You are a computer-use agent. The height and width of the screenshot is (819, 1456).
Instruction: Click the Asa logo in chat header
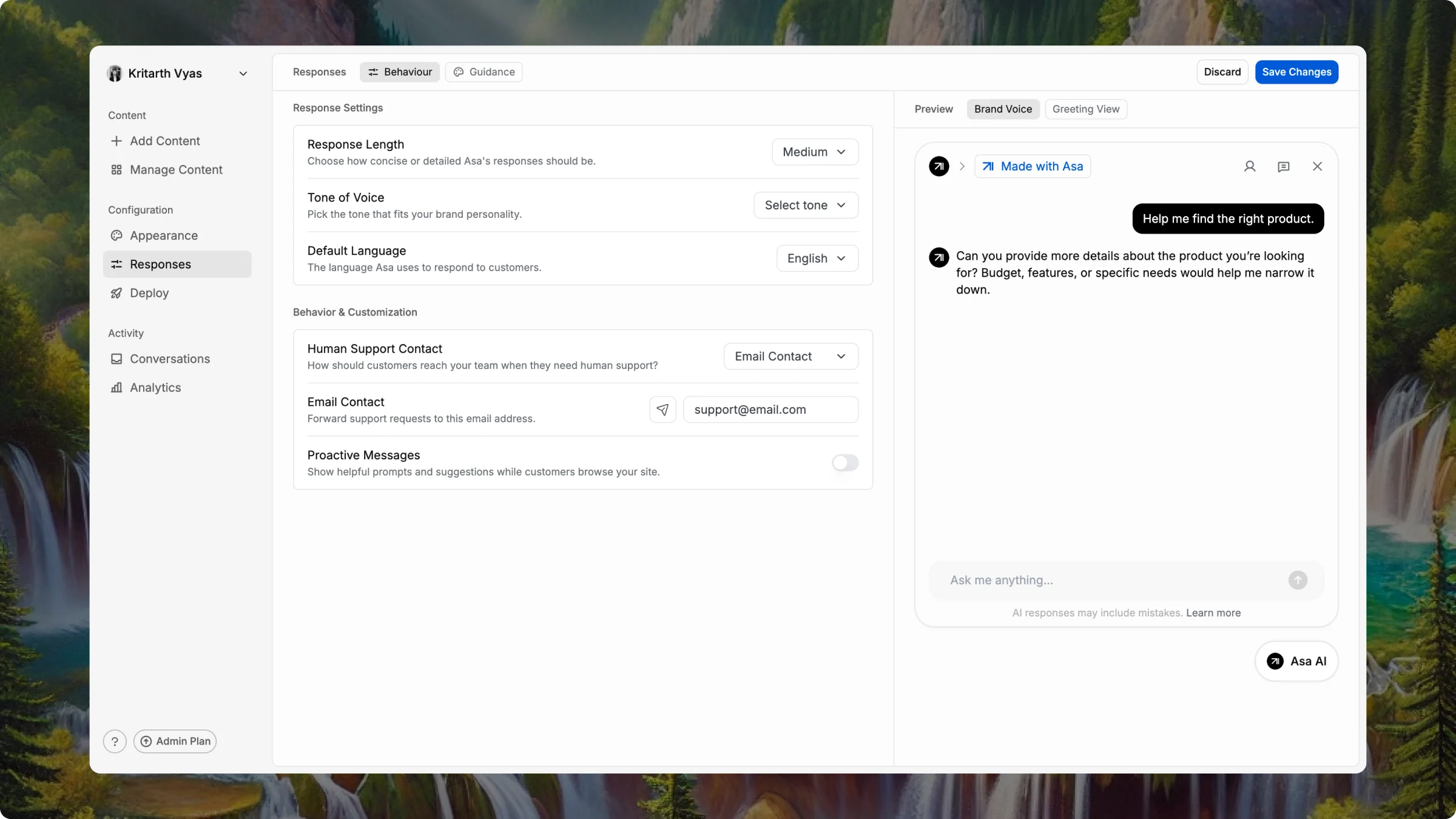point(939,166)
